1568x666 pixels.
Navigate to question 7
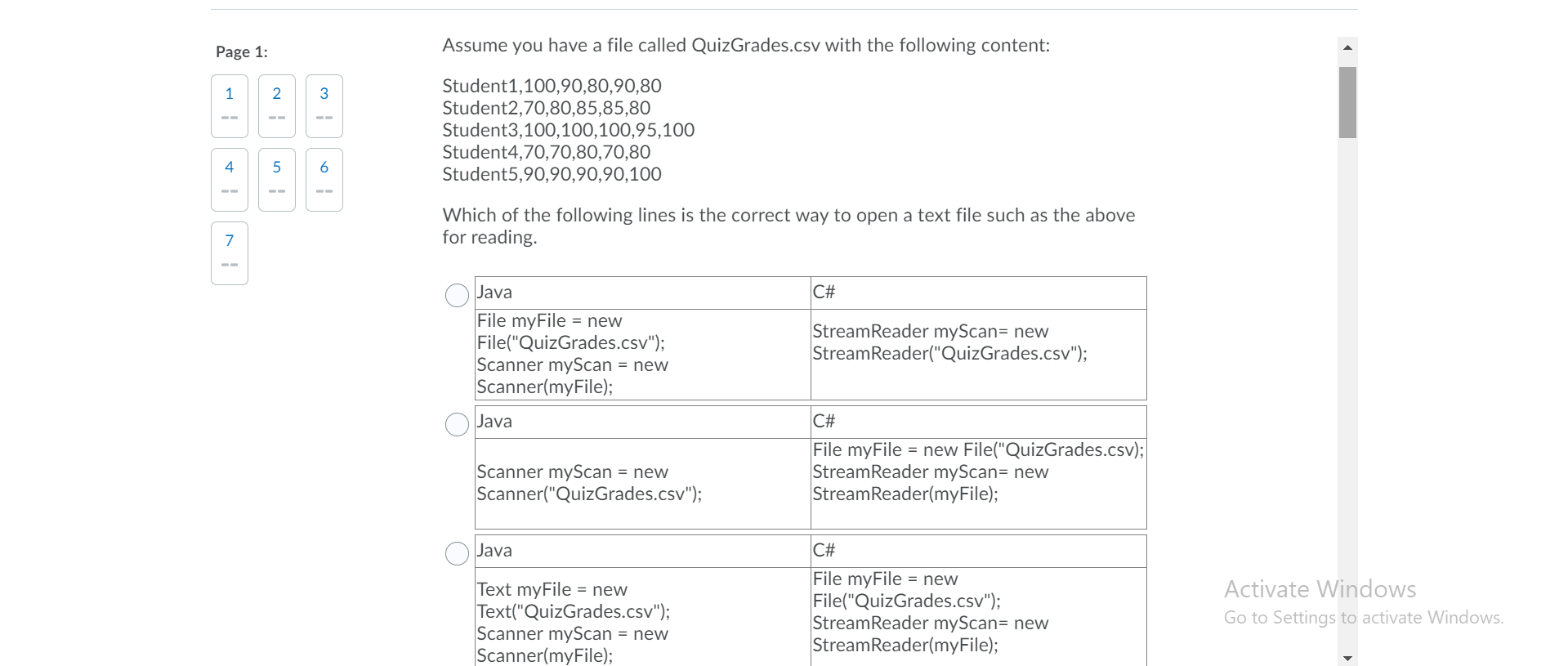click(229, 253)
